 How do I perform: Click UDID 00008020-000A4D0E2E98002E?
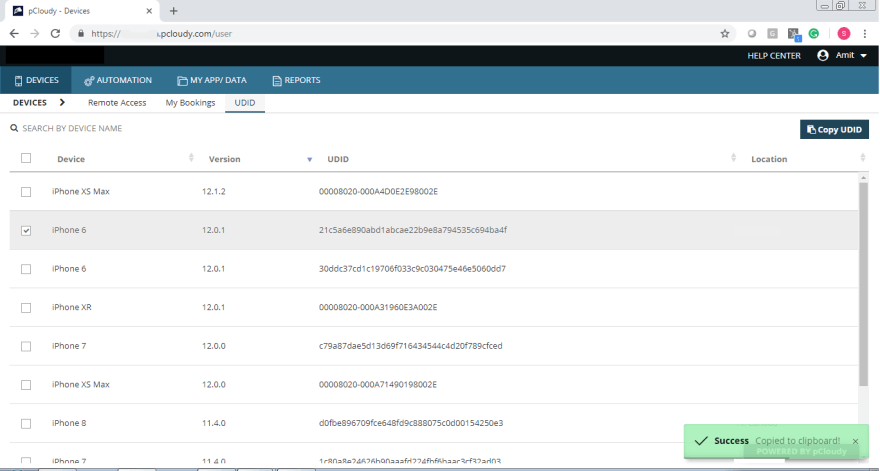point(378,191)
